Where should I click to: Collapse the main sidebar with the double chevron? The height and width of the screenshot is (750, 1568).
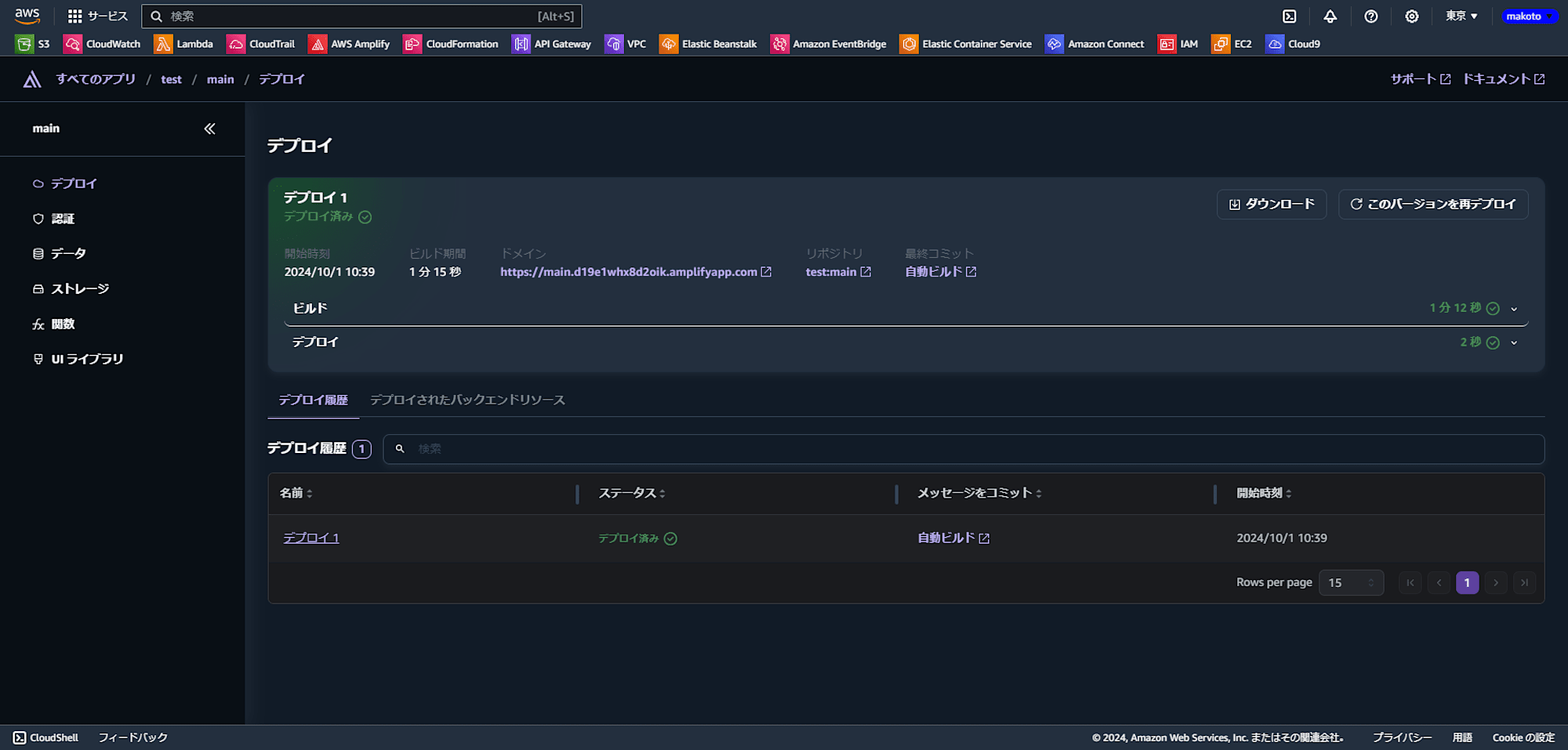coord(209,129)
